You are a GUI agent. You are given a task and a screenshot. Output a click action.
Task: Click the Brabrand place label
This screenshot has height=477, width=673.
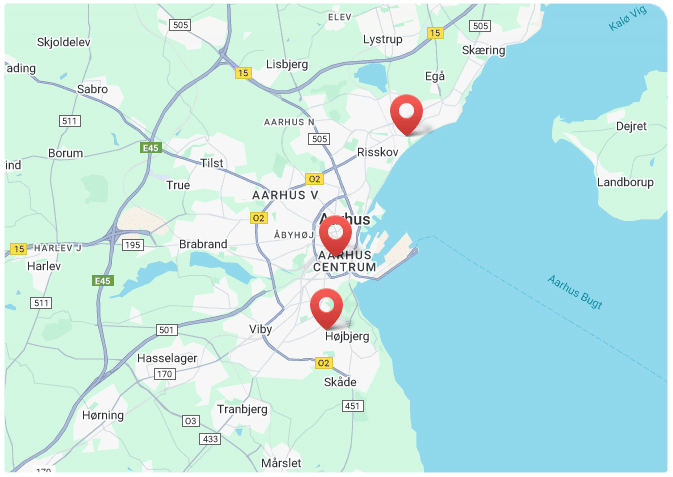pyautogui.click(x=203, y=244)
